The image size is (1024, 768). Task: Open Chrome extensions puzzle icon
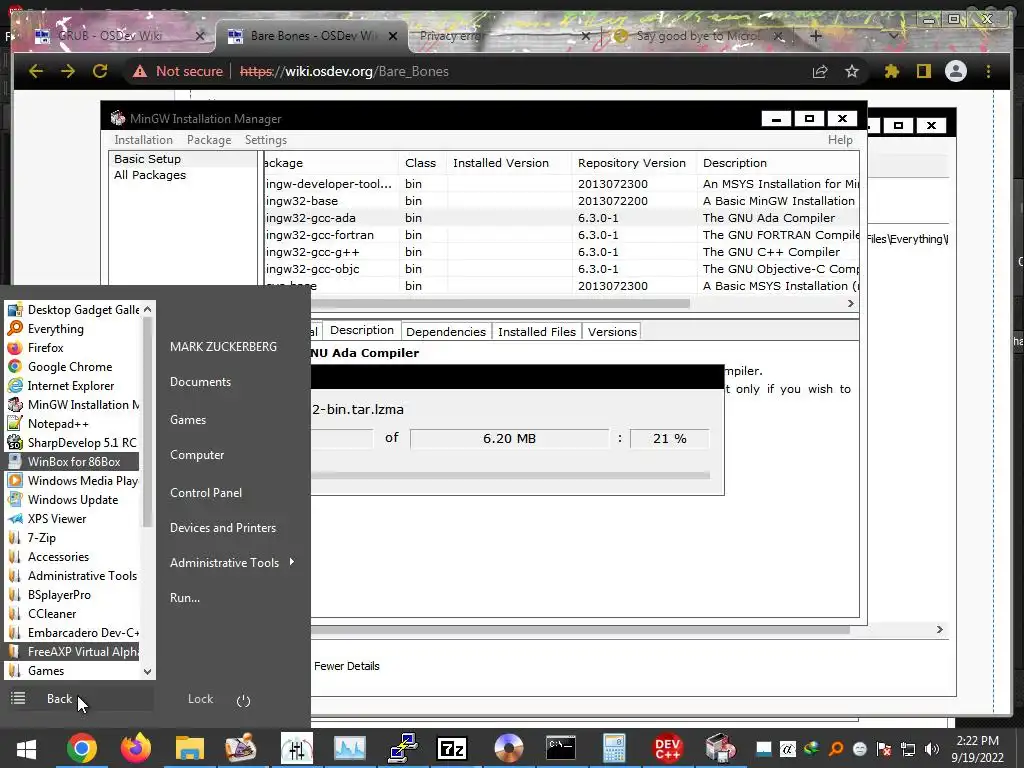click(891, 71)
